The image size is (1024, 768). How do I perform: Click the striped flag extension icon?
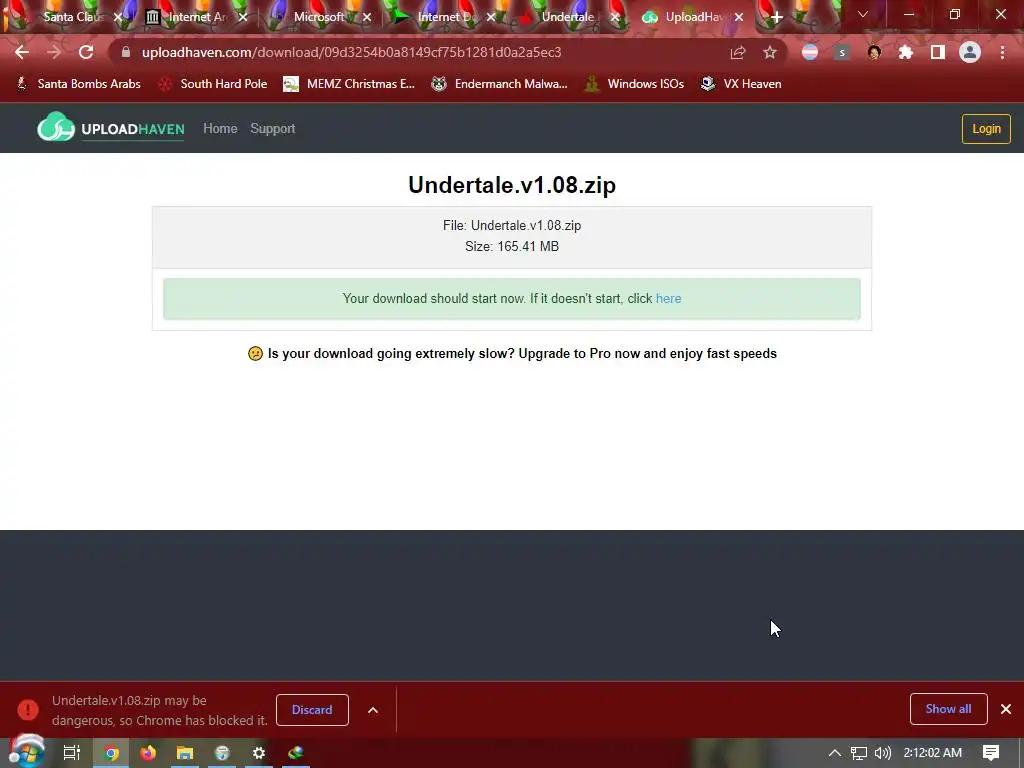point(810,52)
